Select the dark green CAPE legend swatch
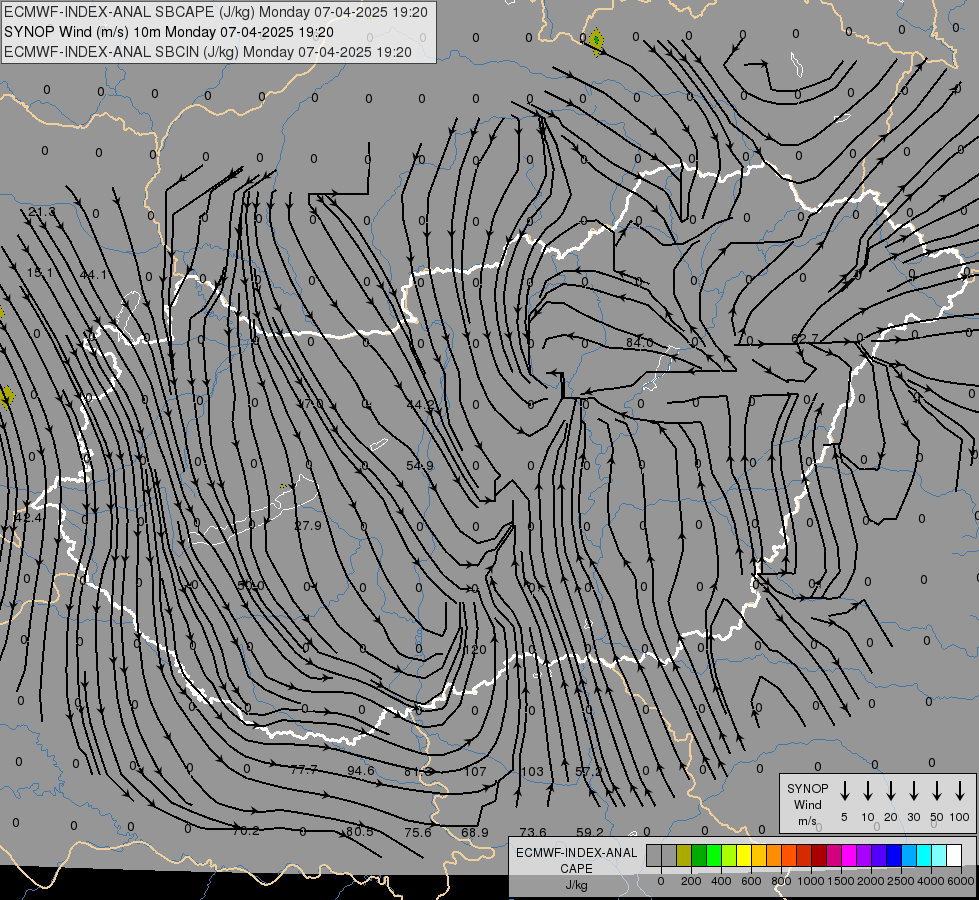Viewport: 979px width, 900px height. (x=699, y=856)
